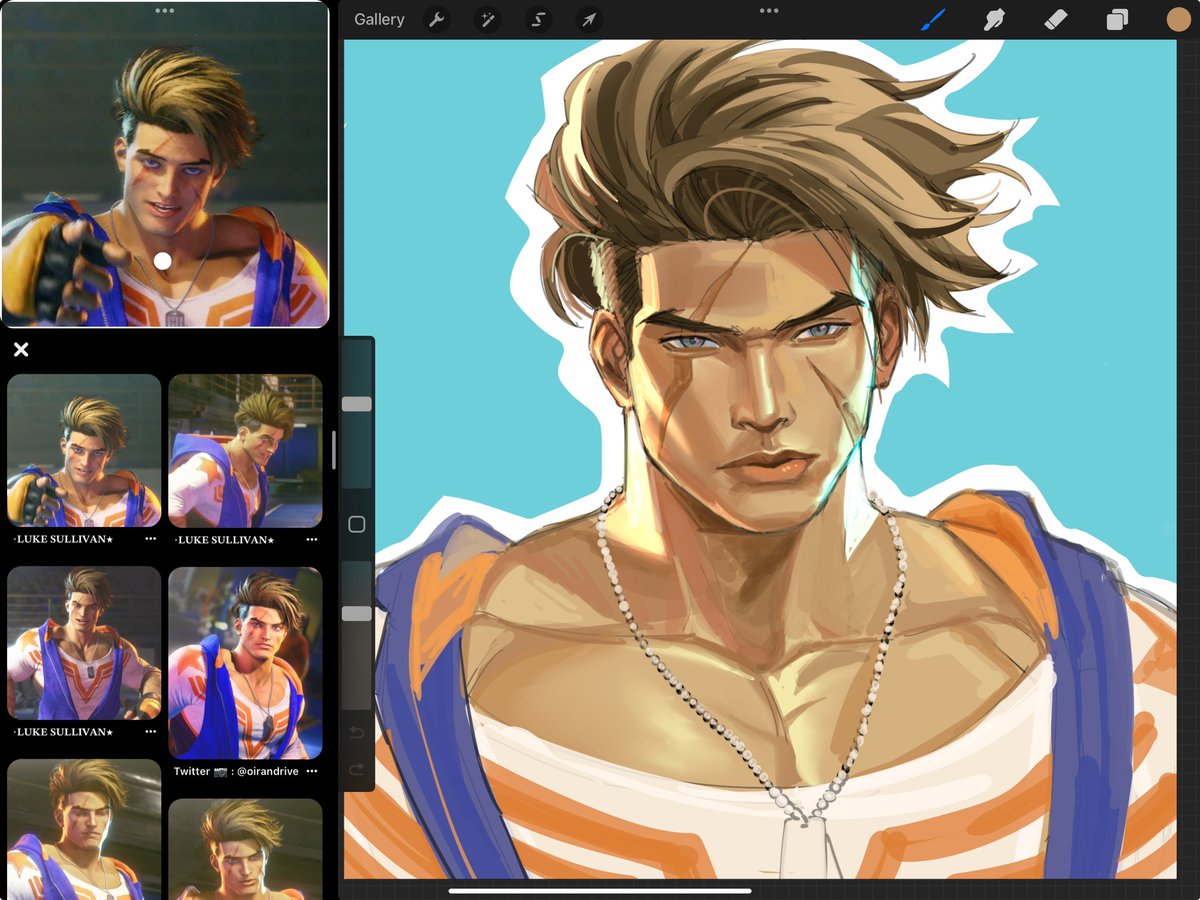Screen dimensions: 1200x900
Task: Tap the white dot on the reference image
Action: tap(163, 261)
